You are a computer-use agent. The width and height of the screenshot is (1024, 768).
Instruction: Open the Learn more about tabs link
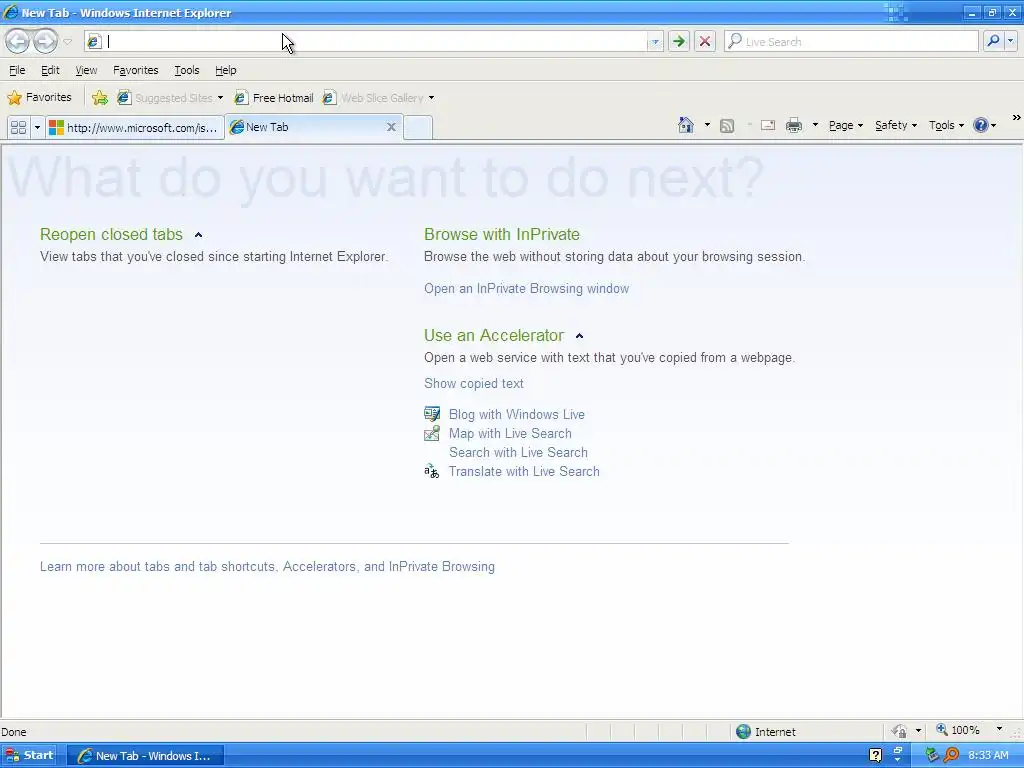pyautogui.click(x=267, y=567)
